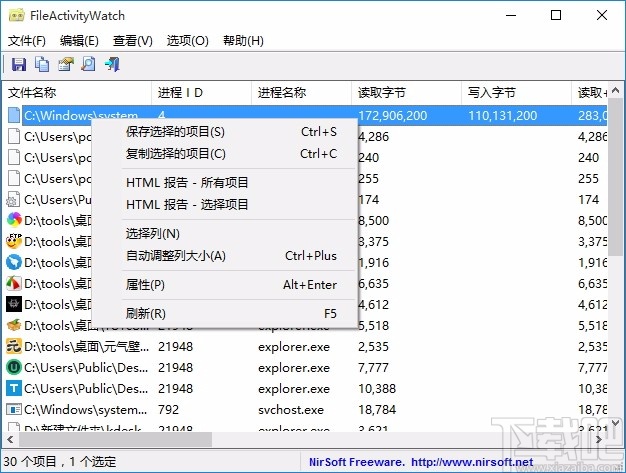Click the horizontal scrollbar left arrow
The width and height of the screenshot is (626, 473).
click(x=10, y=439)
